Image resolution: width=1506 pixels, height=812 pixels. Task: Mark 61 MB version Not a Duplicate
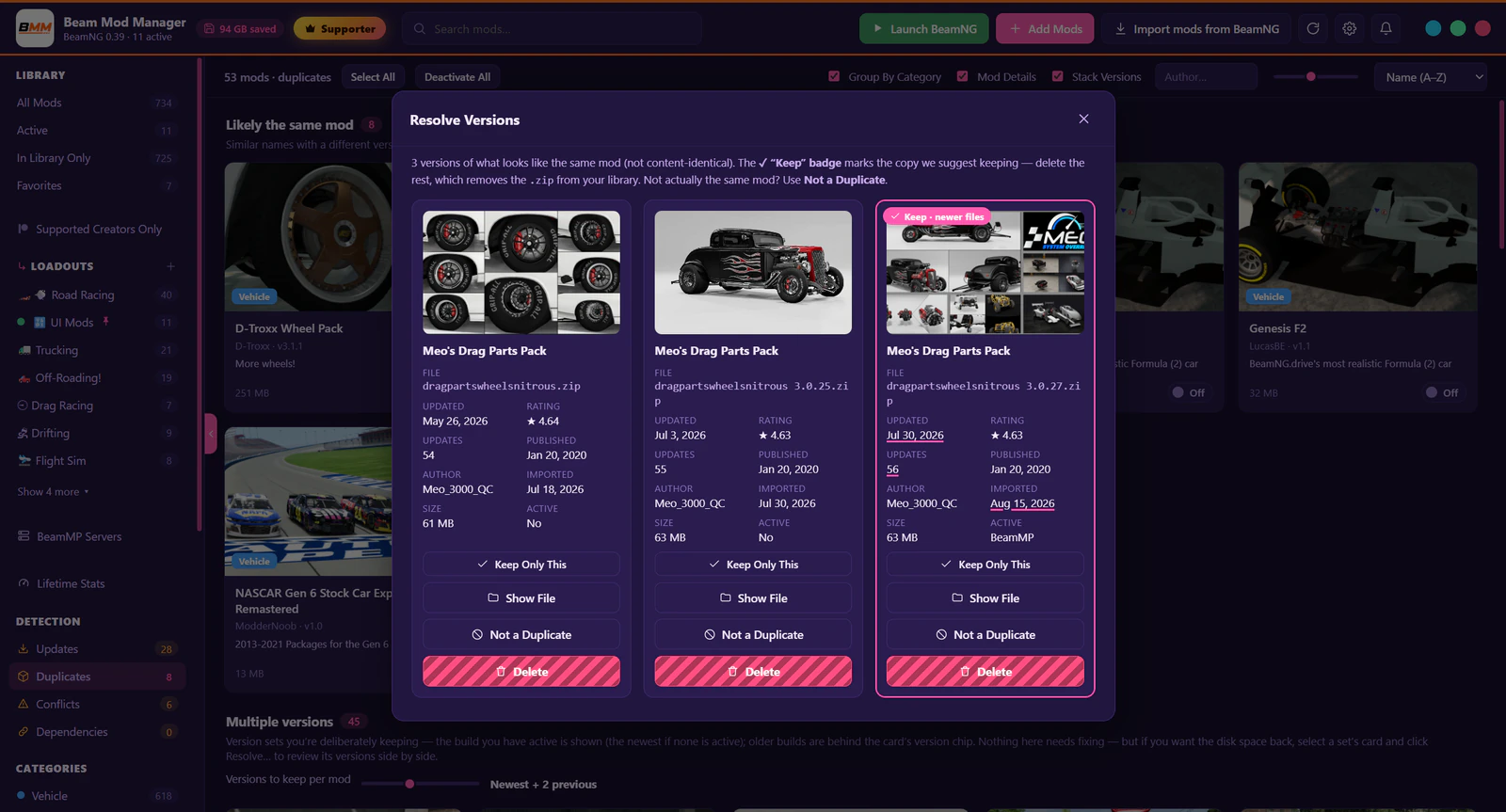[521, 635]
